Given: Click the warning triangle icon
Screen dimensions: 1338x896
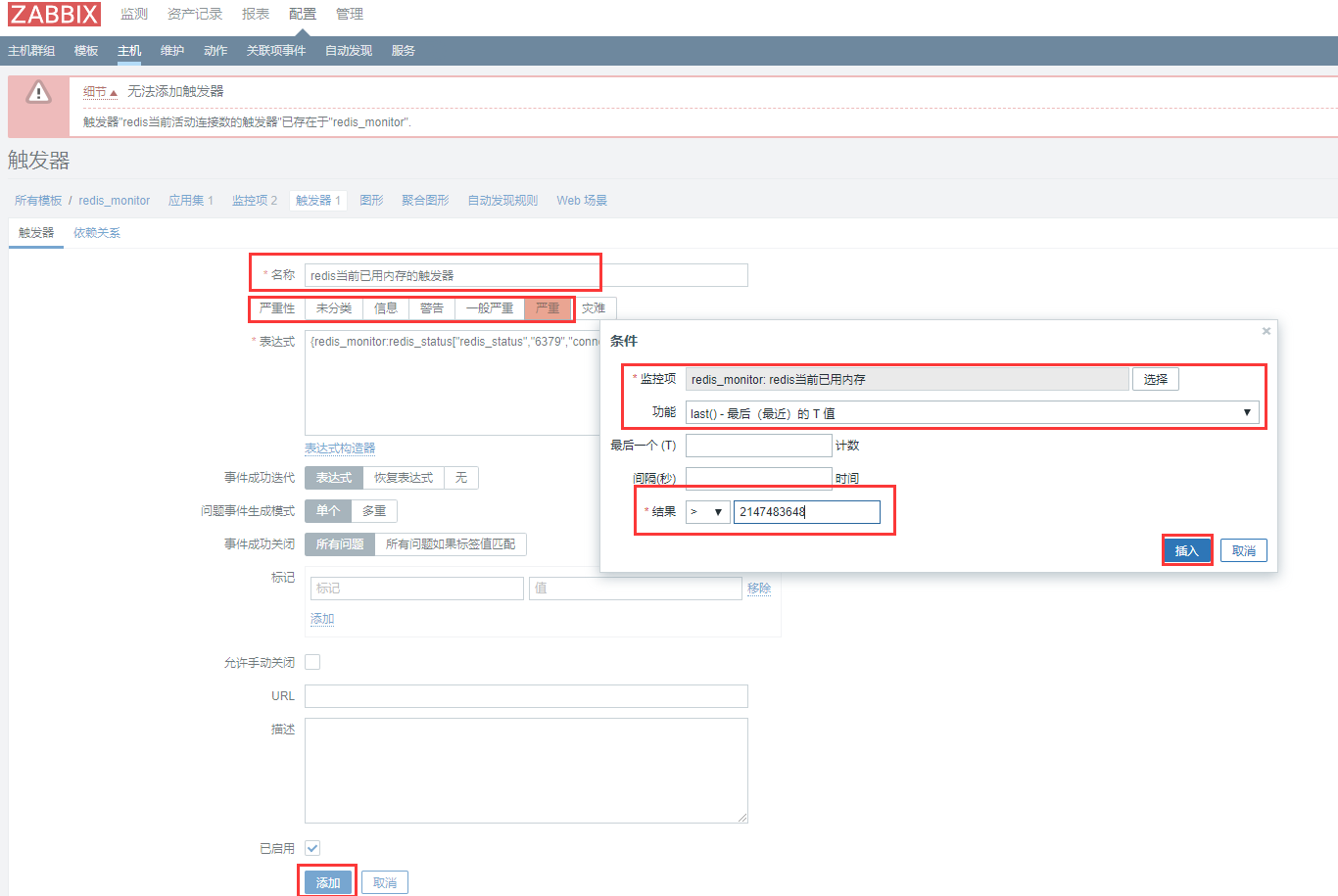Looking at the screenshot, I should (x=38, y=93).
